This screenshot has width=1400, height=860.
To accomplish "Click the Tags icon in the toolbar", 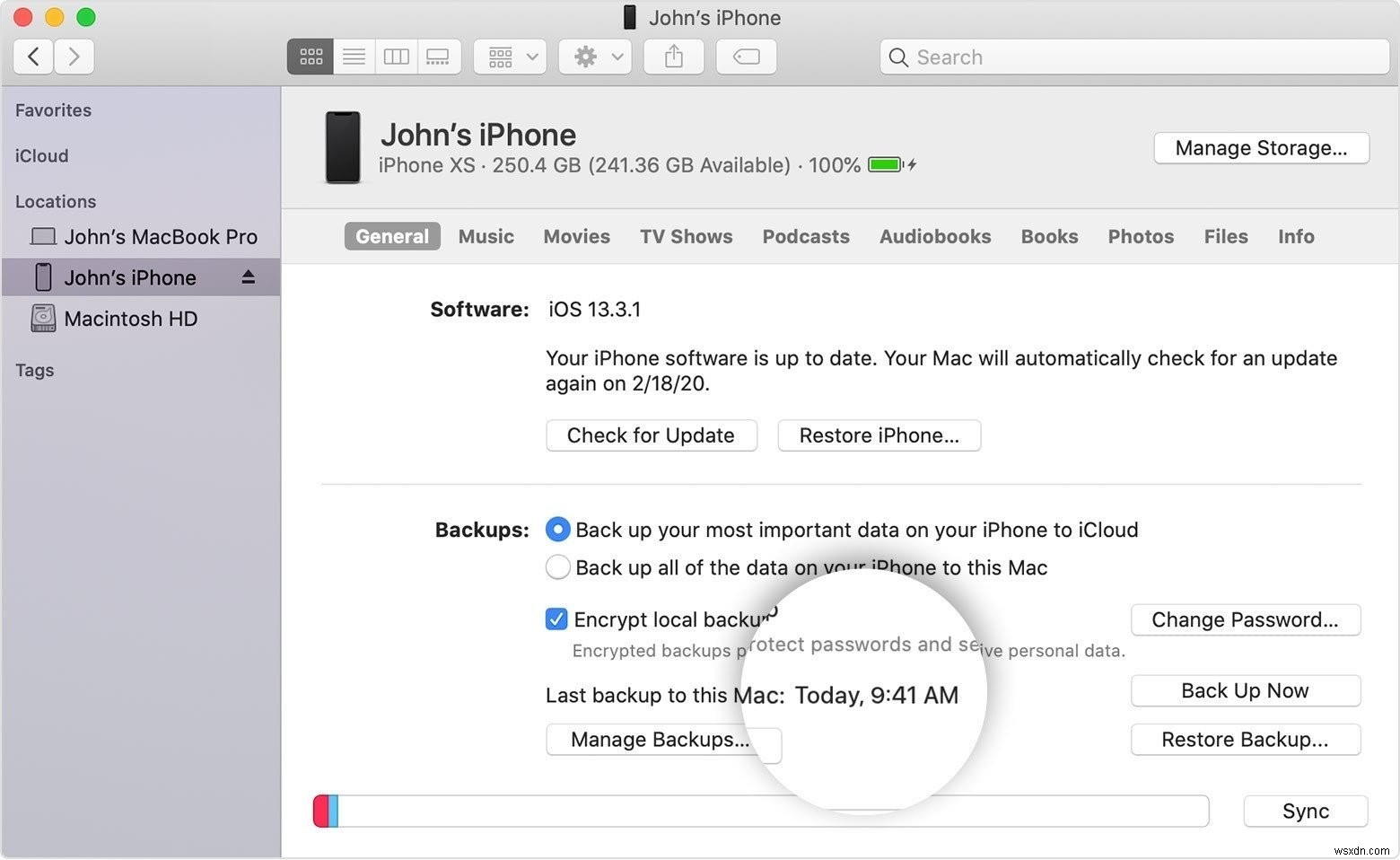I will pos(746,56).
